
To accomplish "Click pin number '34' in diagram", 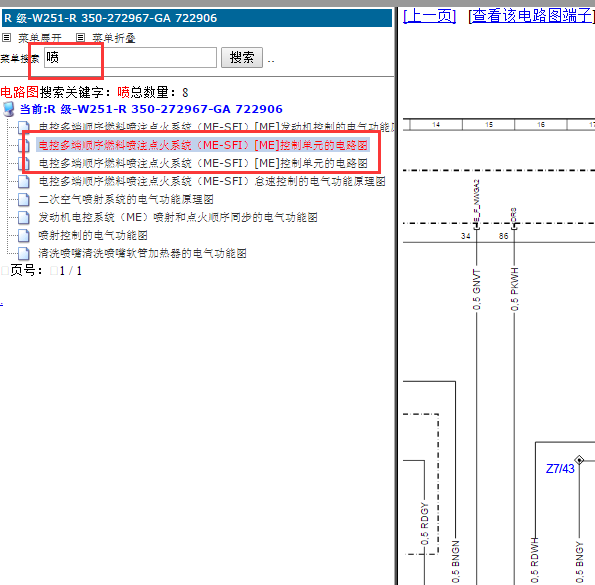I will pyautogui.click(x=466, y=236).
